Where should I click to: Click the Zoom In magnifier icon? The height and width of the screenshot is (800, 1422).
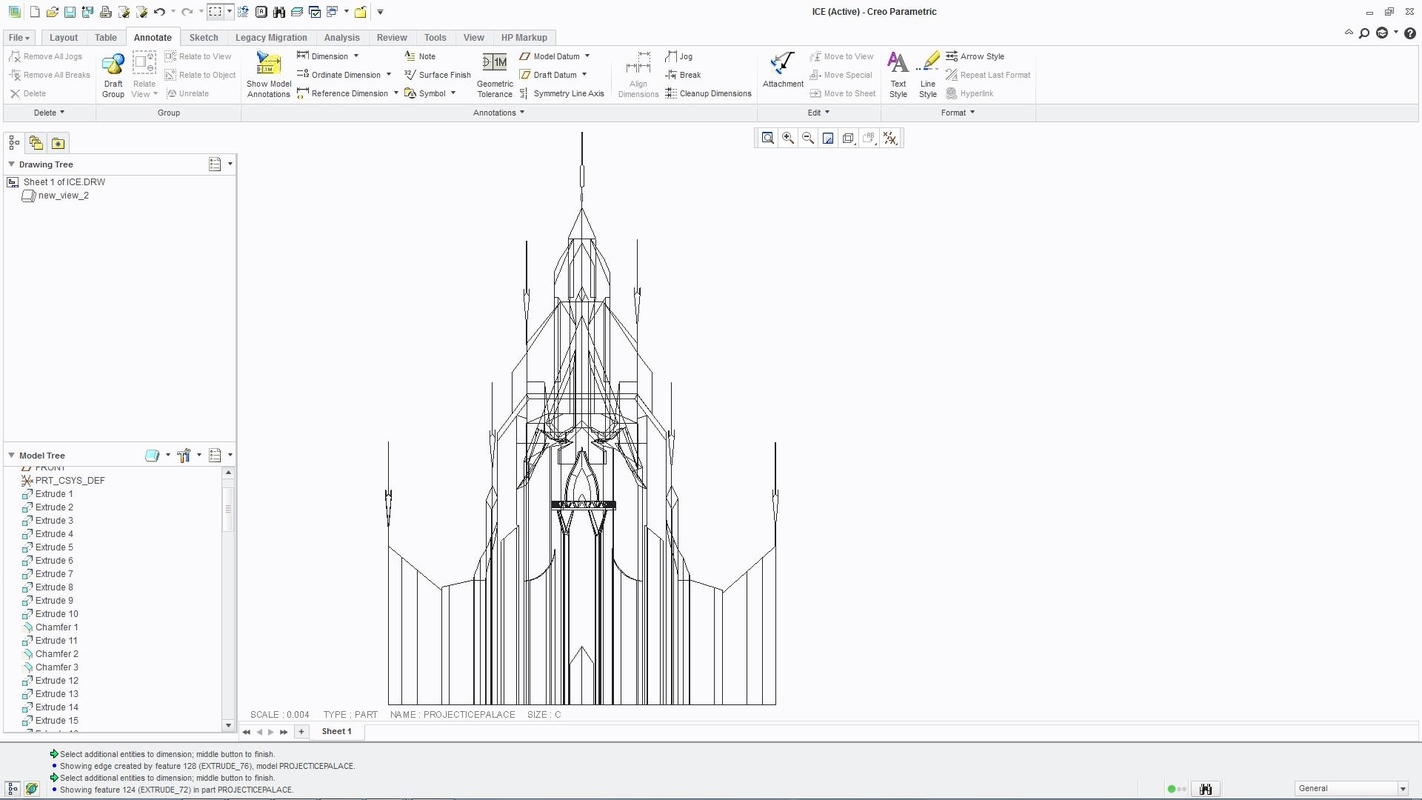pos(788,138)
